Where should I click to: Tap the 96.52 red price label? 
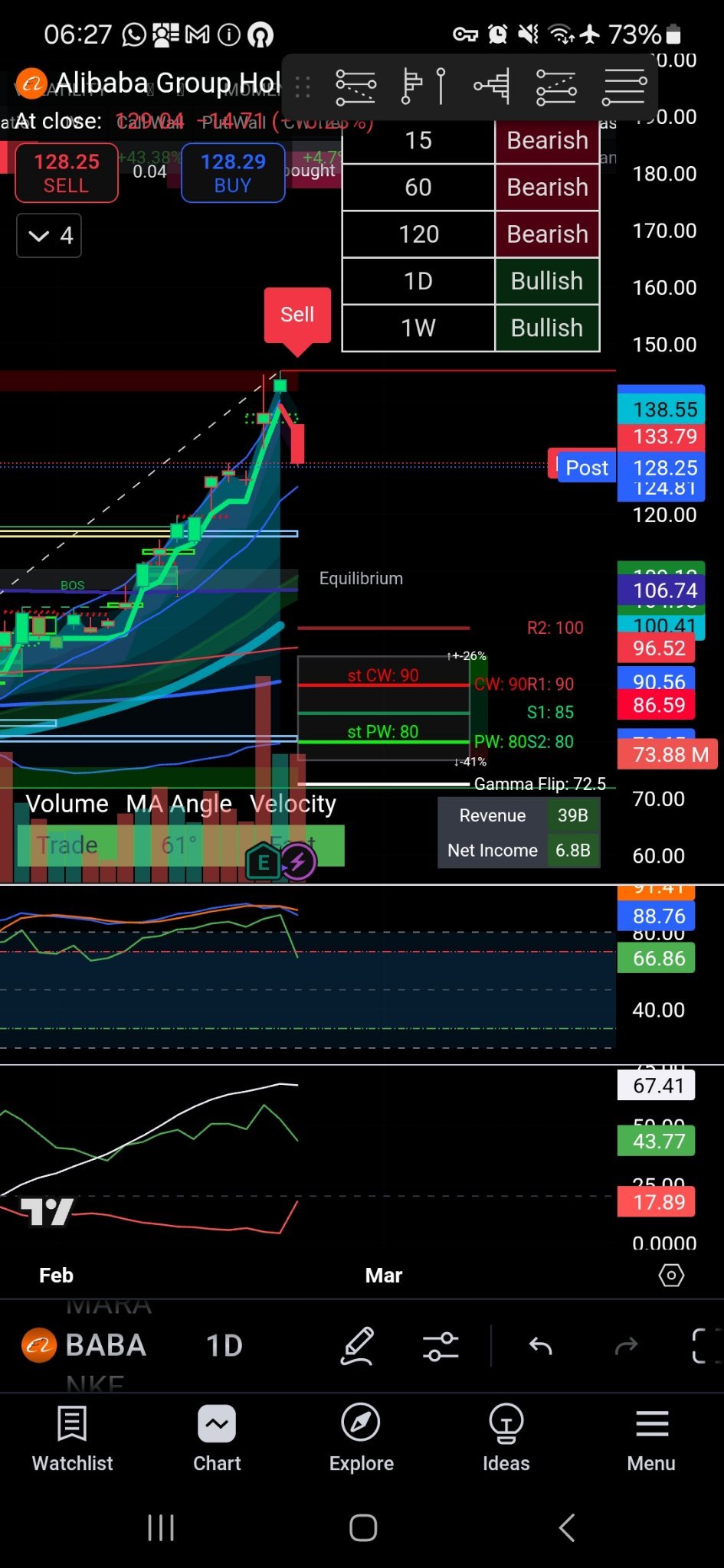(657, 648)
